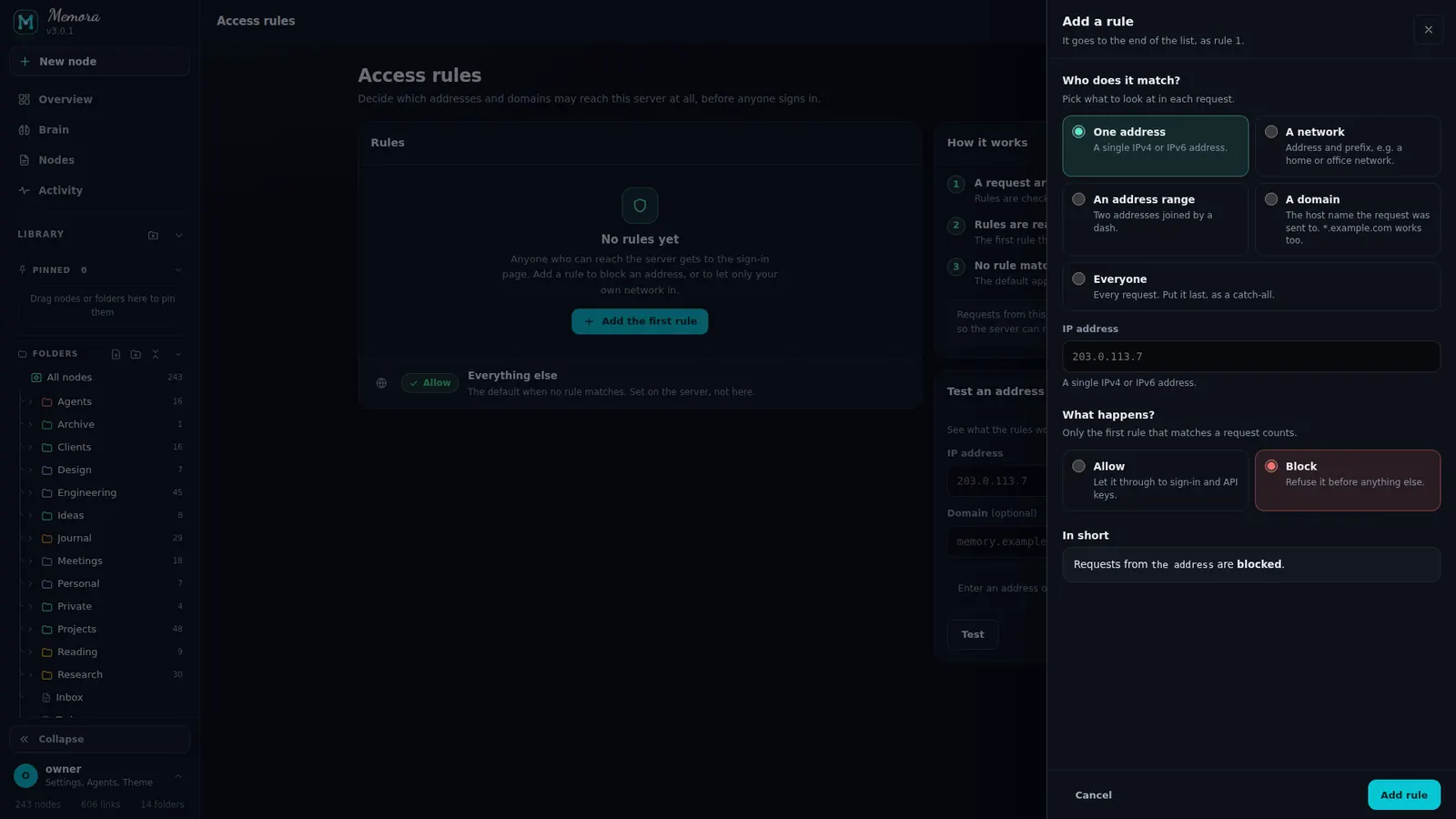This screenshot has width=1456, height=819.
Task: Open the Activity page
Action: coord(99,190)
